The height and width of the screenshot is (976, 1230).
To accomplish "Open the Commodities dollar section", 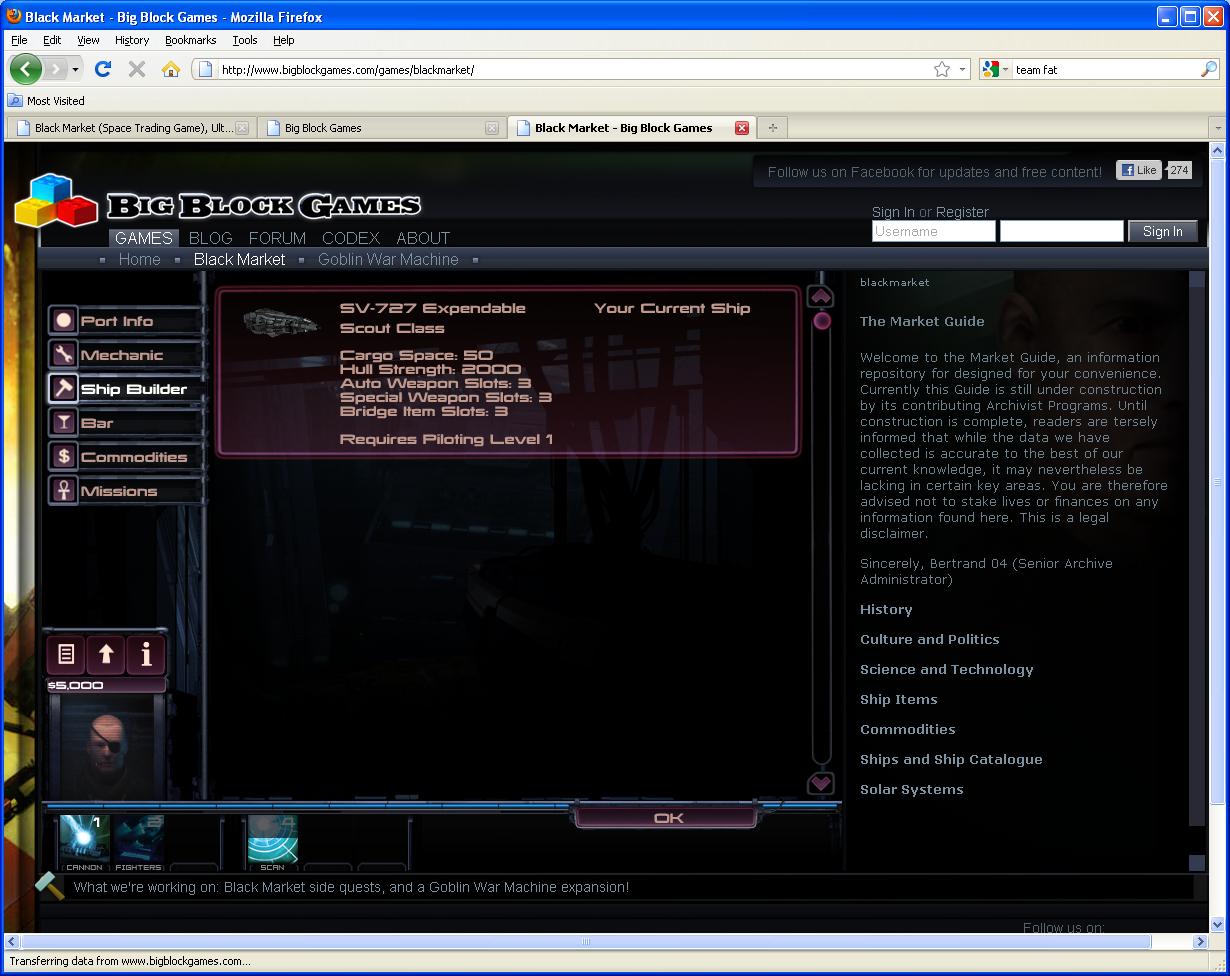I will 132,457.
